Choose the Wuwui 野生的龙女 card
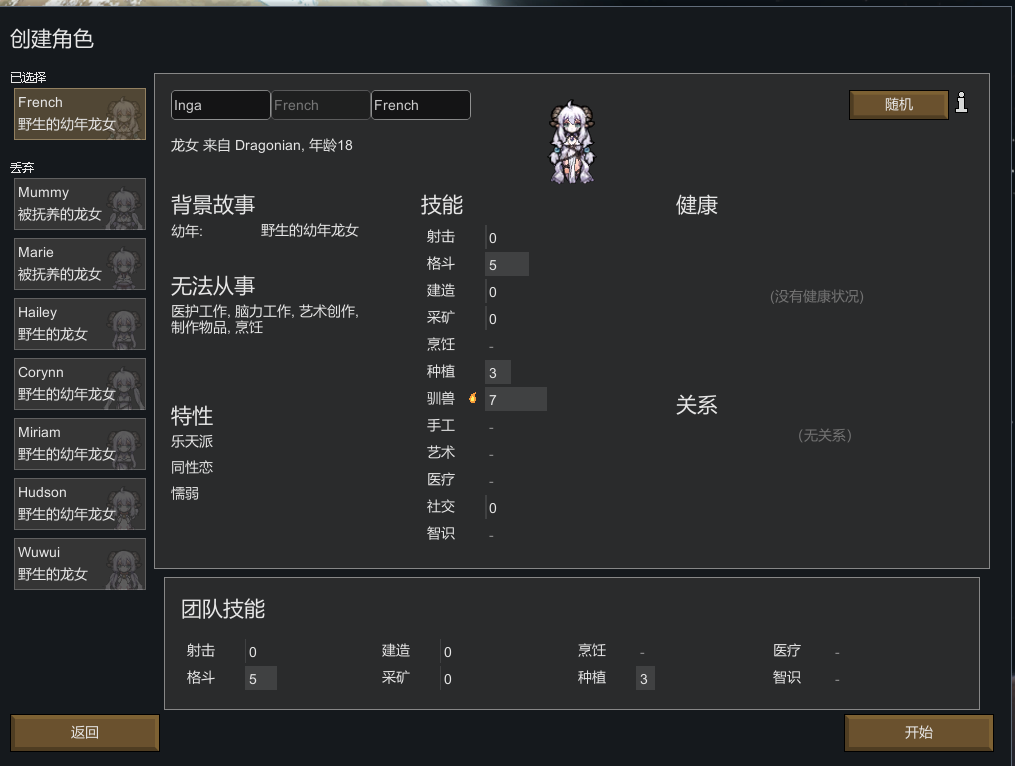1015x766 pixels. 80,564
